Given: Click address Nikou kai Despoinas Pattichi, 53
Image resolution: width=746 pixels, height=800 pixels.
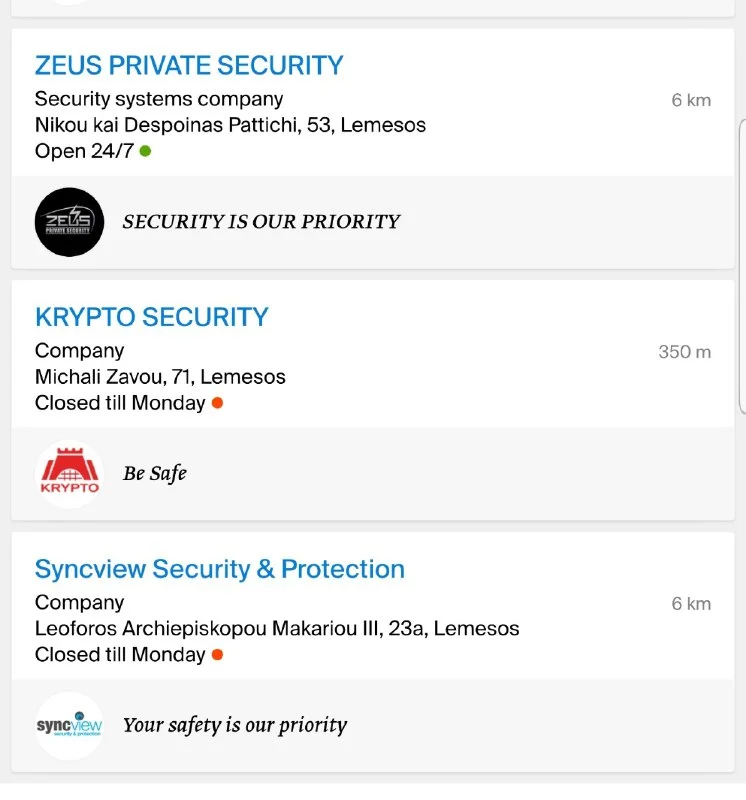Looking at the screenshot, I should (x=230, y=125).
